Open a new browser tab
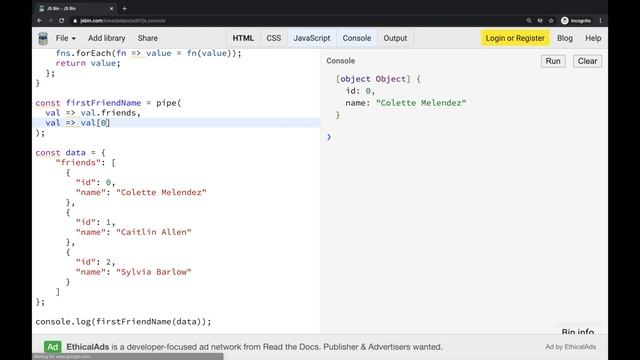The width and height of the screenshot is (640, 360). pyautogui.click(x=124, y=8)
